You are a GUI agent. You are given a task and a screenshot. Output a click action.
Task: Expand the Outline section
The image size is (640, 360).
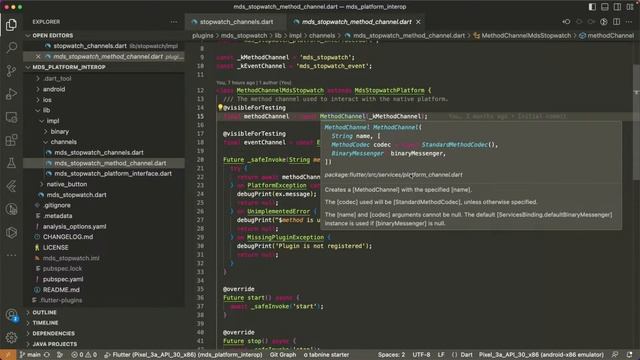tap(44, 312)
